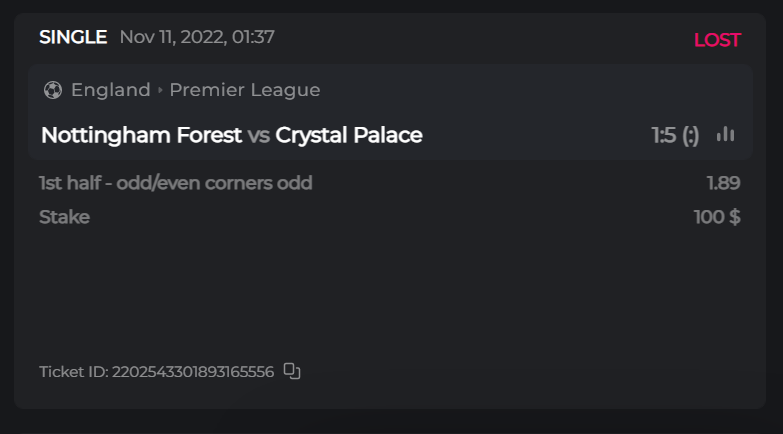Viewport: 783px width, 434px height.
Task: Select the Crystal Palace team name
Action: [x=349, y=135]
